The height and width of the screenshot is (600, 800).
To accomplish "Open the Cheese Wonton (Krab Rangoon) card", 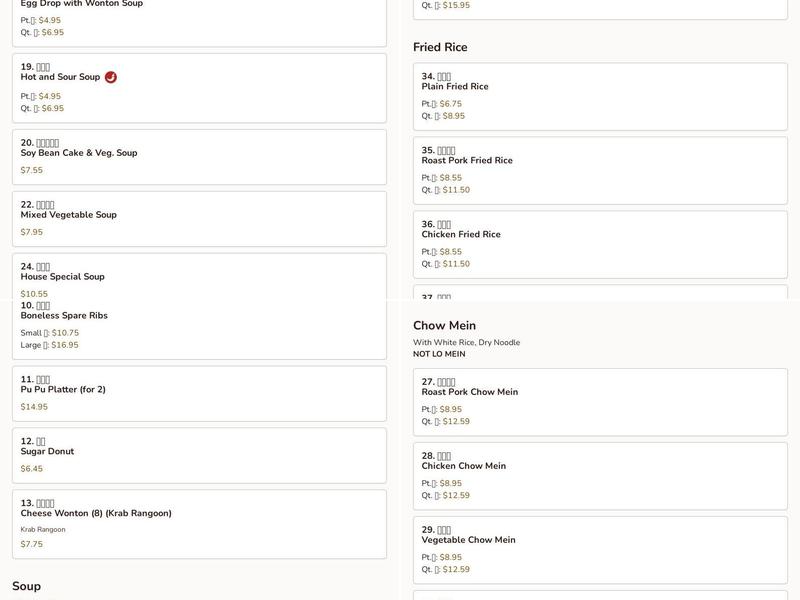I will click(x=92, y=512).
